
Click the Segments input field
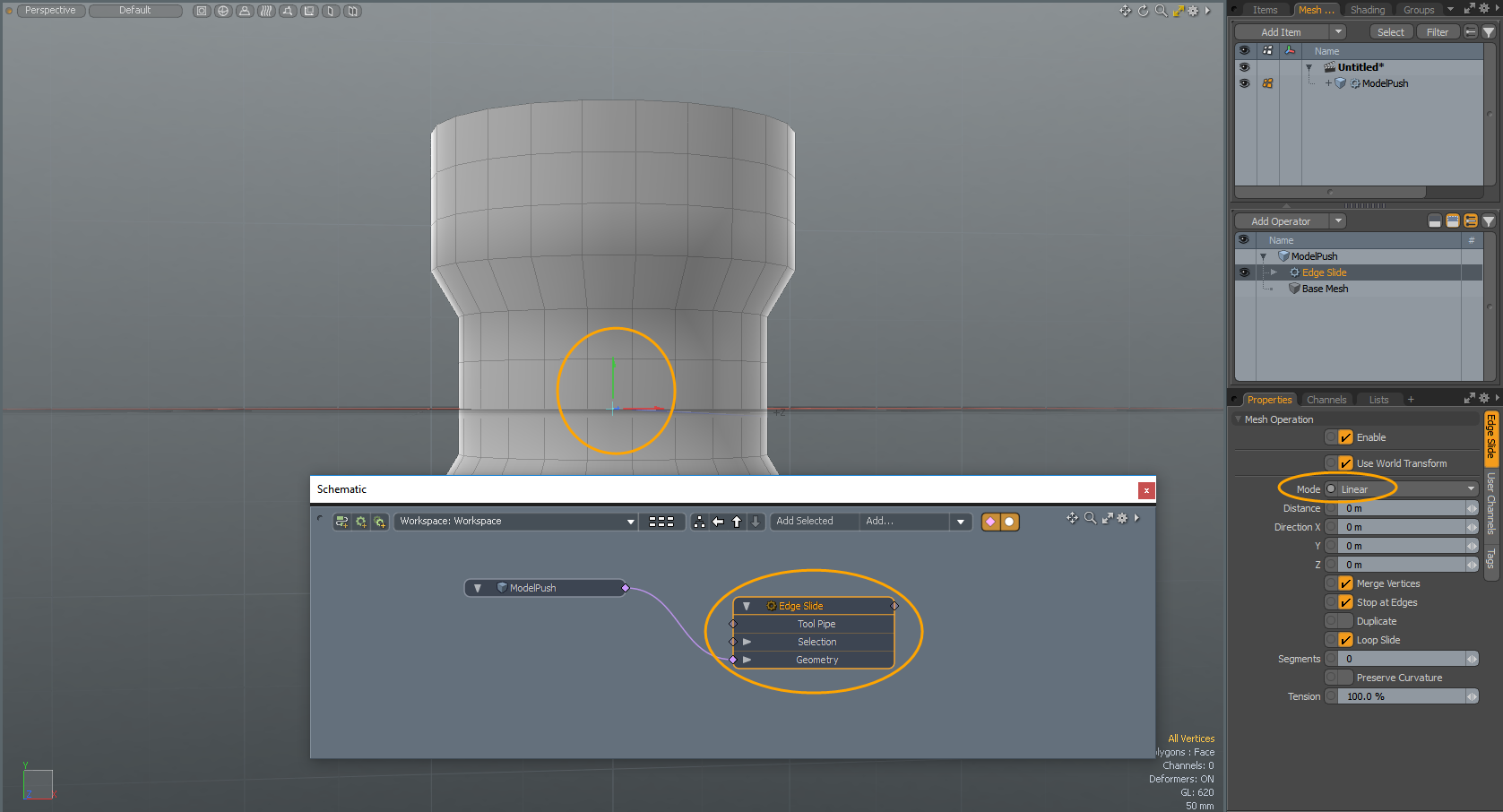pyautogui.click(x=1402, y=659)
